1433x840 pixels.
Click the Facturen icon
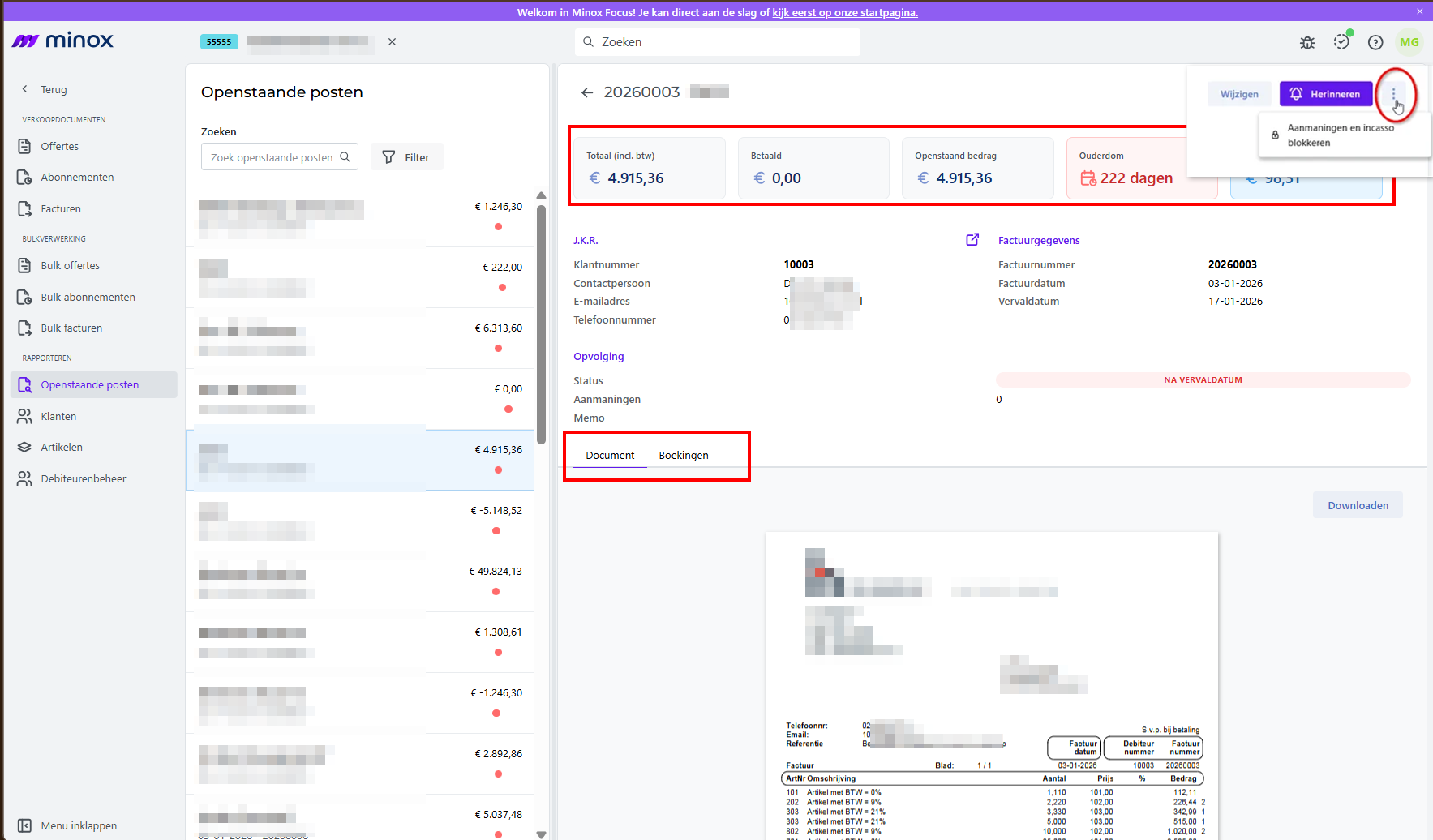pyautogui.click(x=24, y=209)
